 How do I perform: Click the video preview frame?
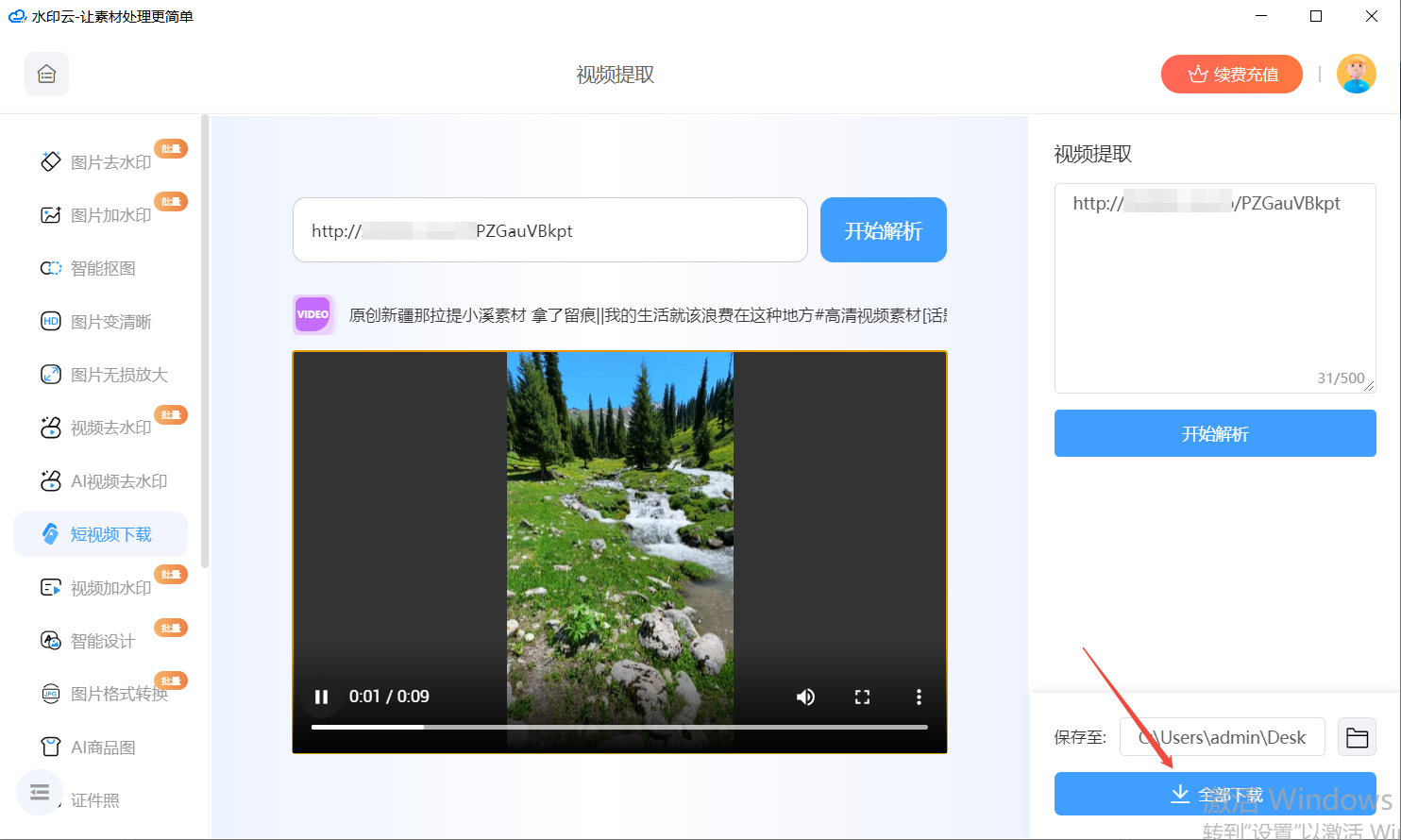(x=619, y=552)
